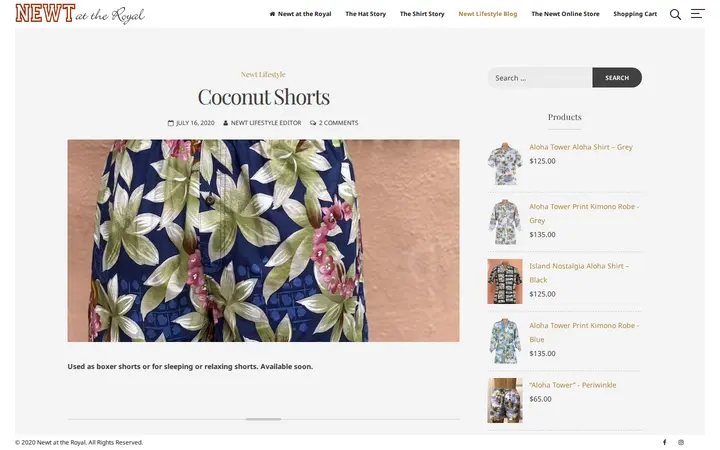Screen dimensions: 720x450
Task: Click the Periwinkle shorts thumbnail
Action: coord(505,400)
